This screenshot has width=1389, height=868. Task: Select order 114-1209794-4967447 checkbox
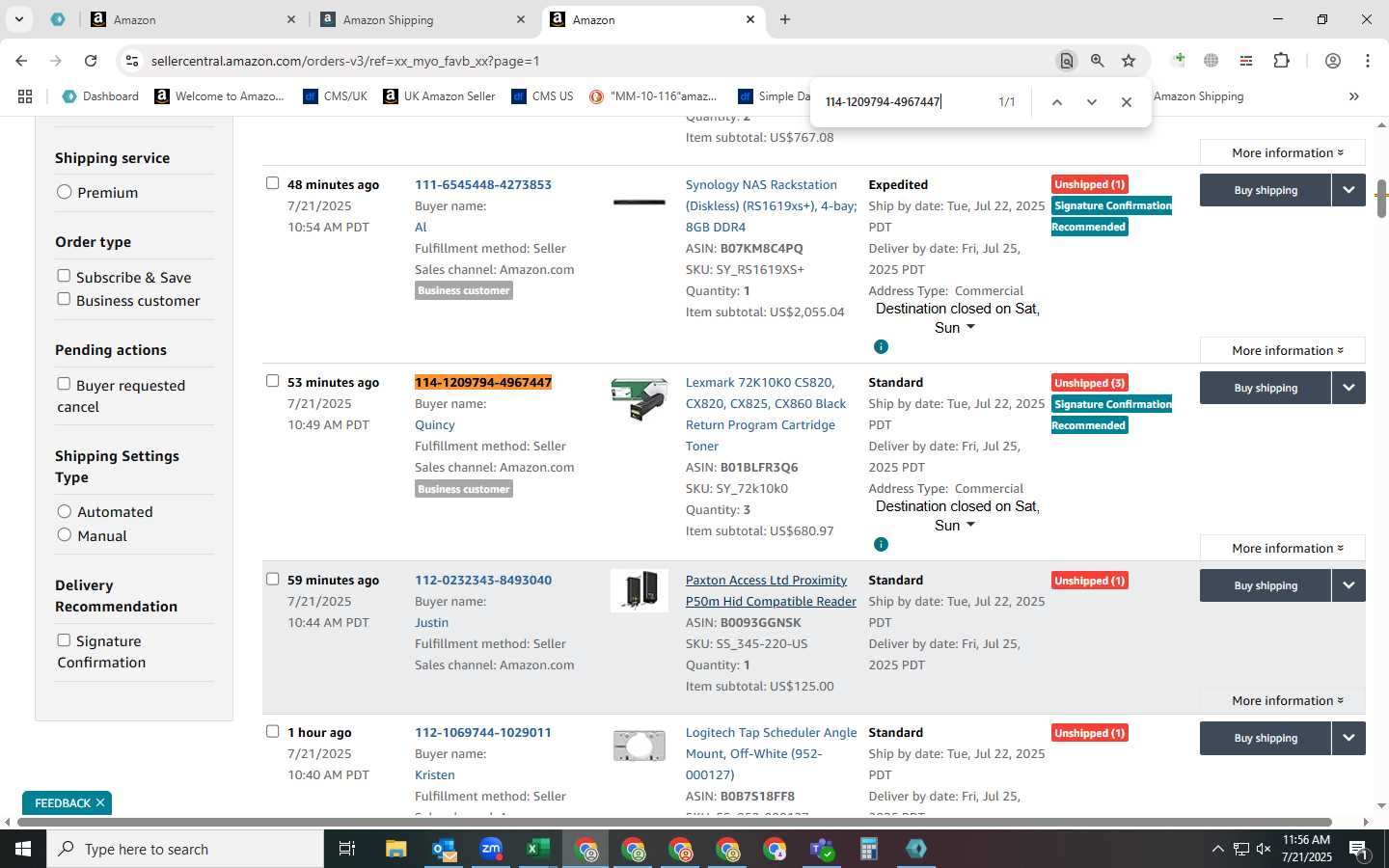click(272, 381)
